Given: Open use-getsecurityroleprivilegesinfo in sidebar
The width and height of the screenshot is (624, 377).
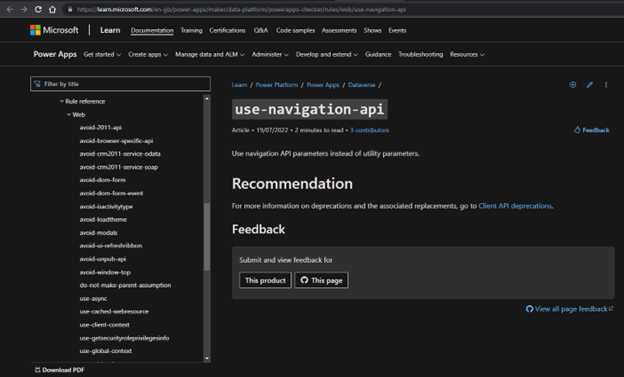Looking at the screenshot, I should (124, 338).
